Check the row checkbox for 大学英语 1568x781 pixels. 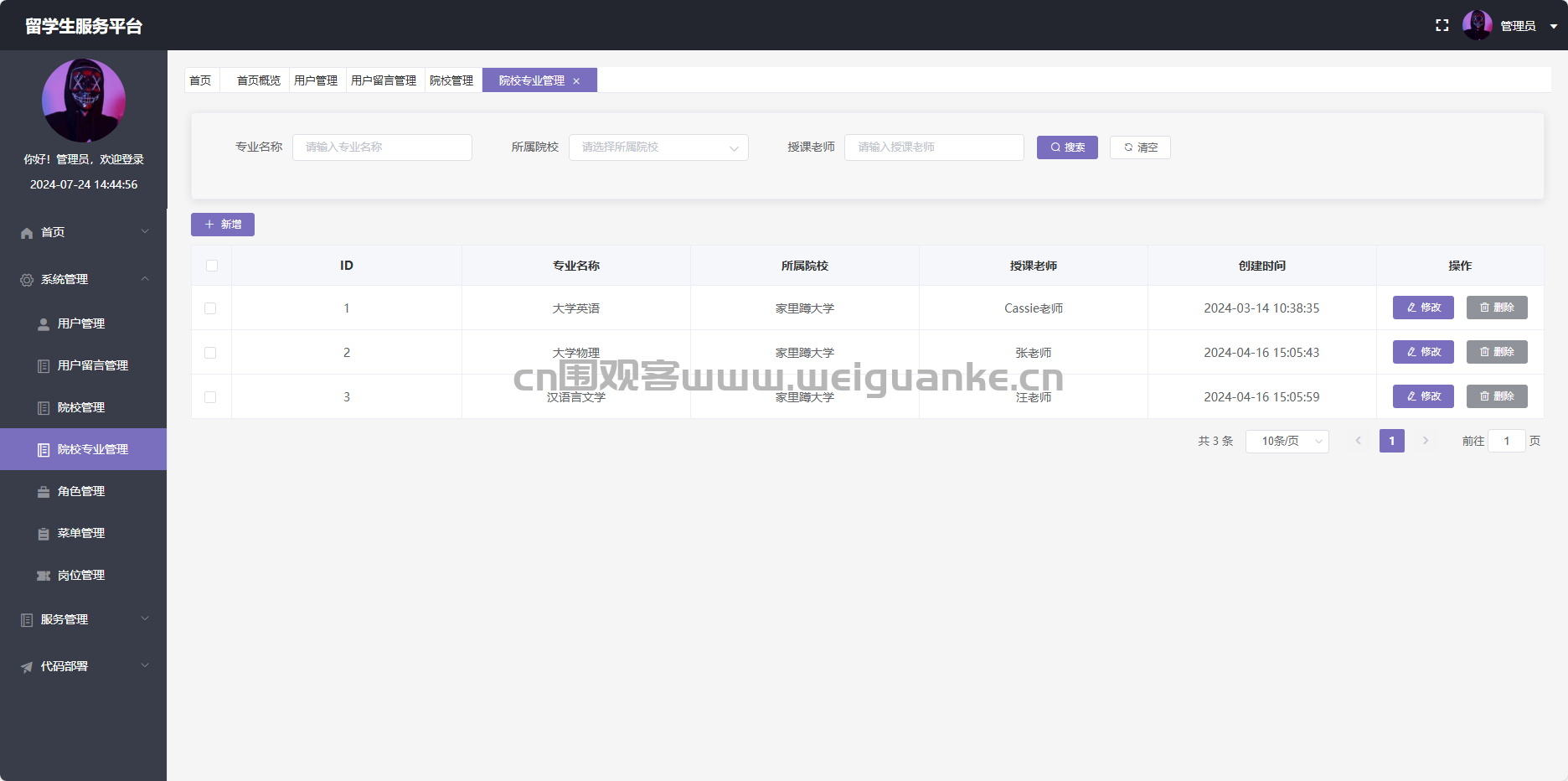210,308
